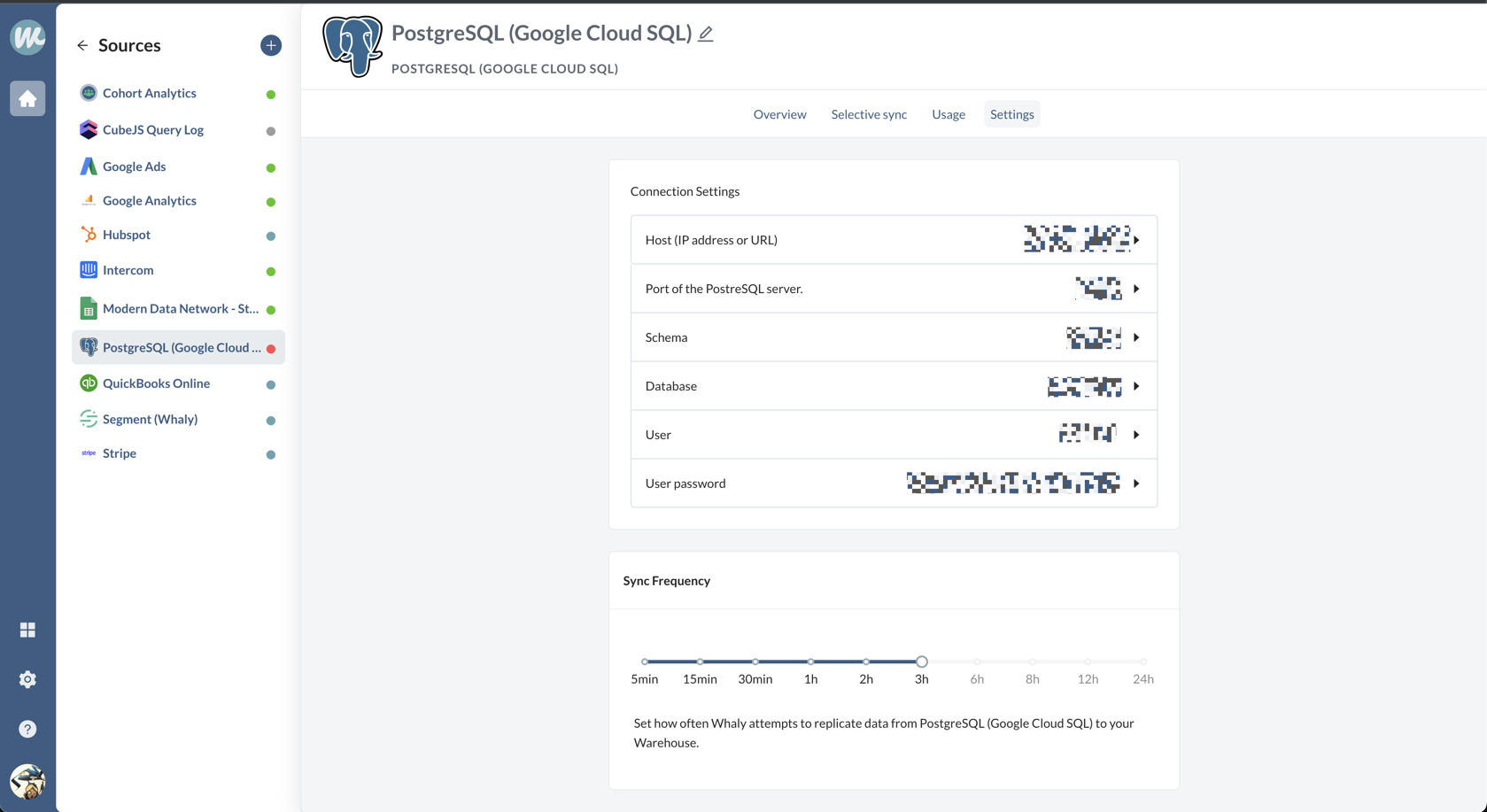Click the Google Analytics logo icon
Viewport: 1487px width, 812px height.
pos(89,201)
